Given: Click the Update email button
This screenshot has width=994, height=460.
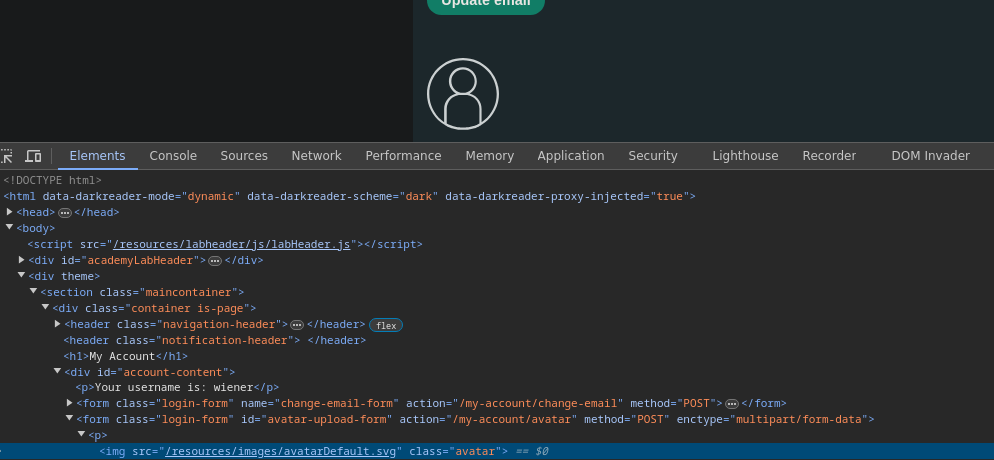Looking at the screenshot, I should [486, 3].
